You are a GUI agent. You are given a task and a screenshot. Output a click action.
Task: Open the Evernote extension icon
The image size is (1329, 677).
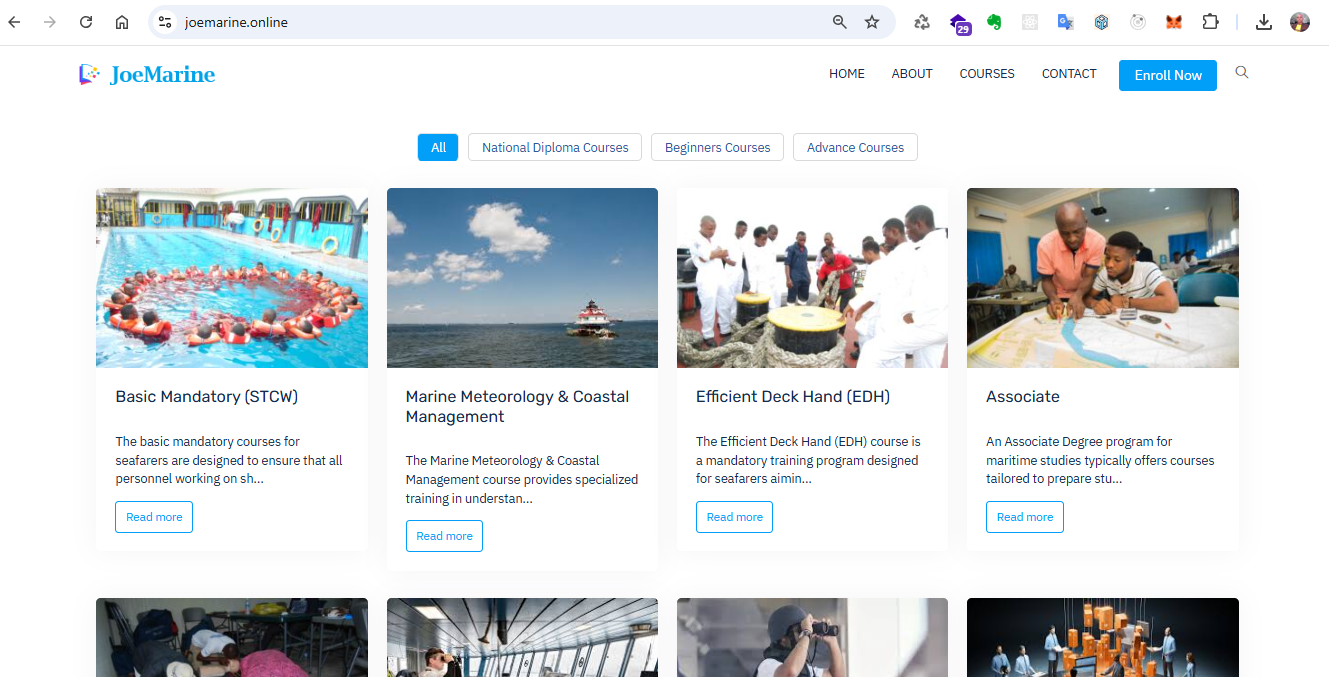point(994,22)
